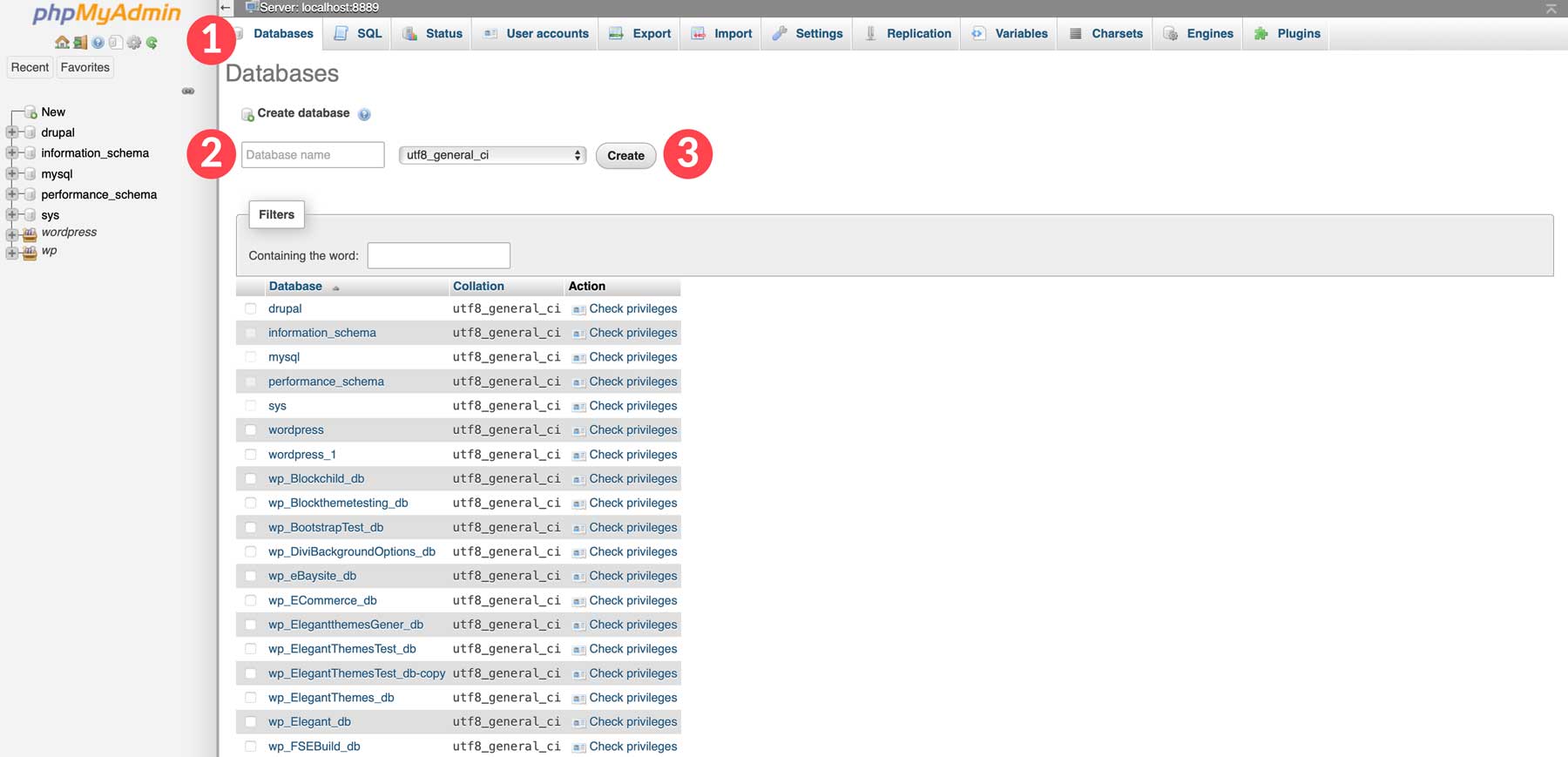Image resolution: width=1568 pixels, height=757 pixels.
Task: Click the wordpress group icon in sidebar
Action: pyautogui.click(x=30, y=233)
